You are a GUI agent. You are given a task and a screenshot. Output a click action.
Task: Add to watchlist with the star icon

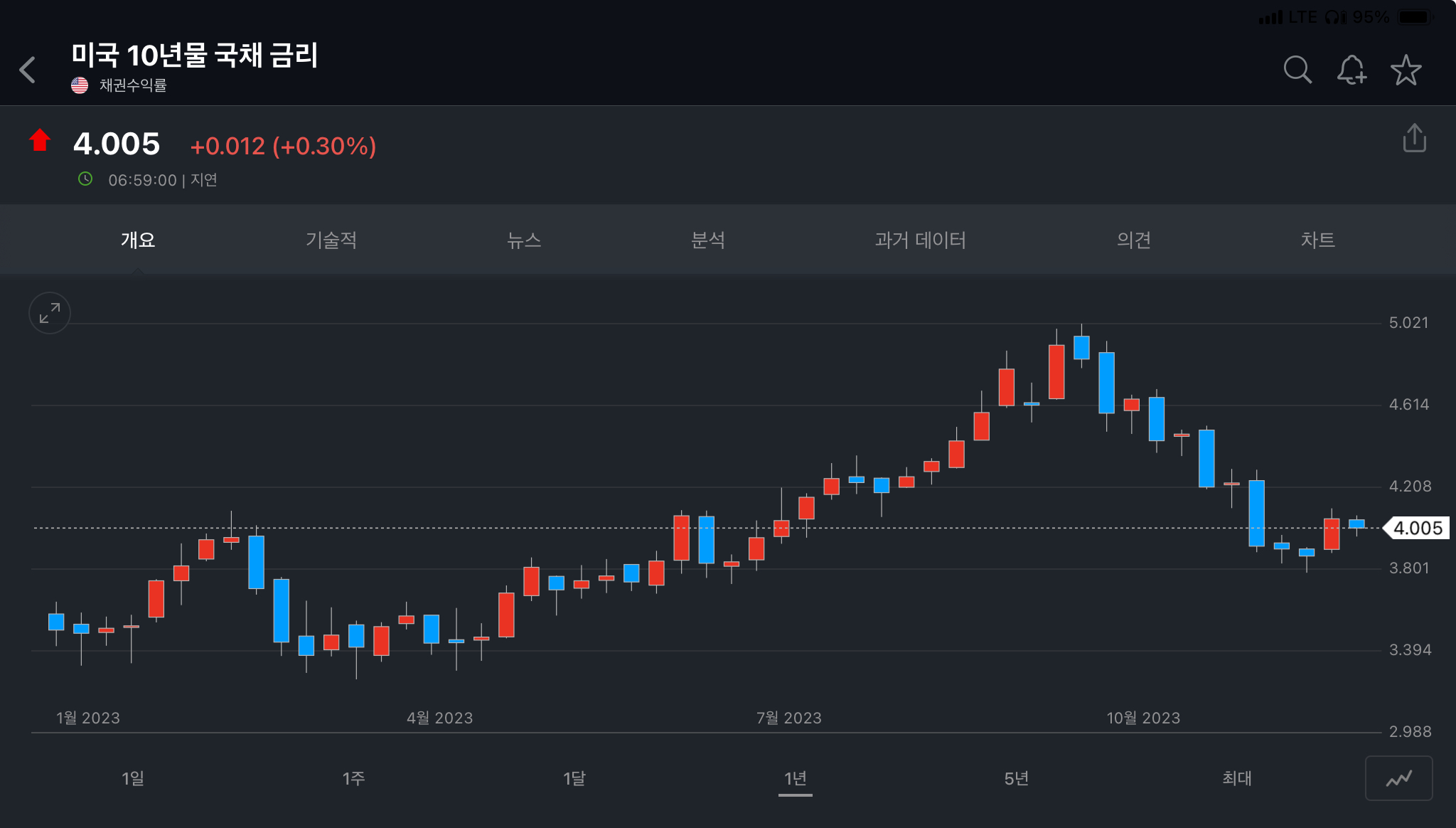coord(1406,70)
